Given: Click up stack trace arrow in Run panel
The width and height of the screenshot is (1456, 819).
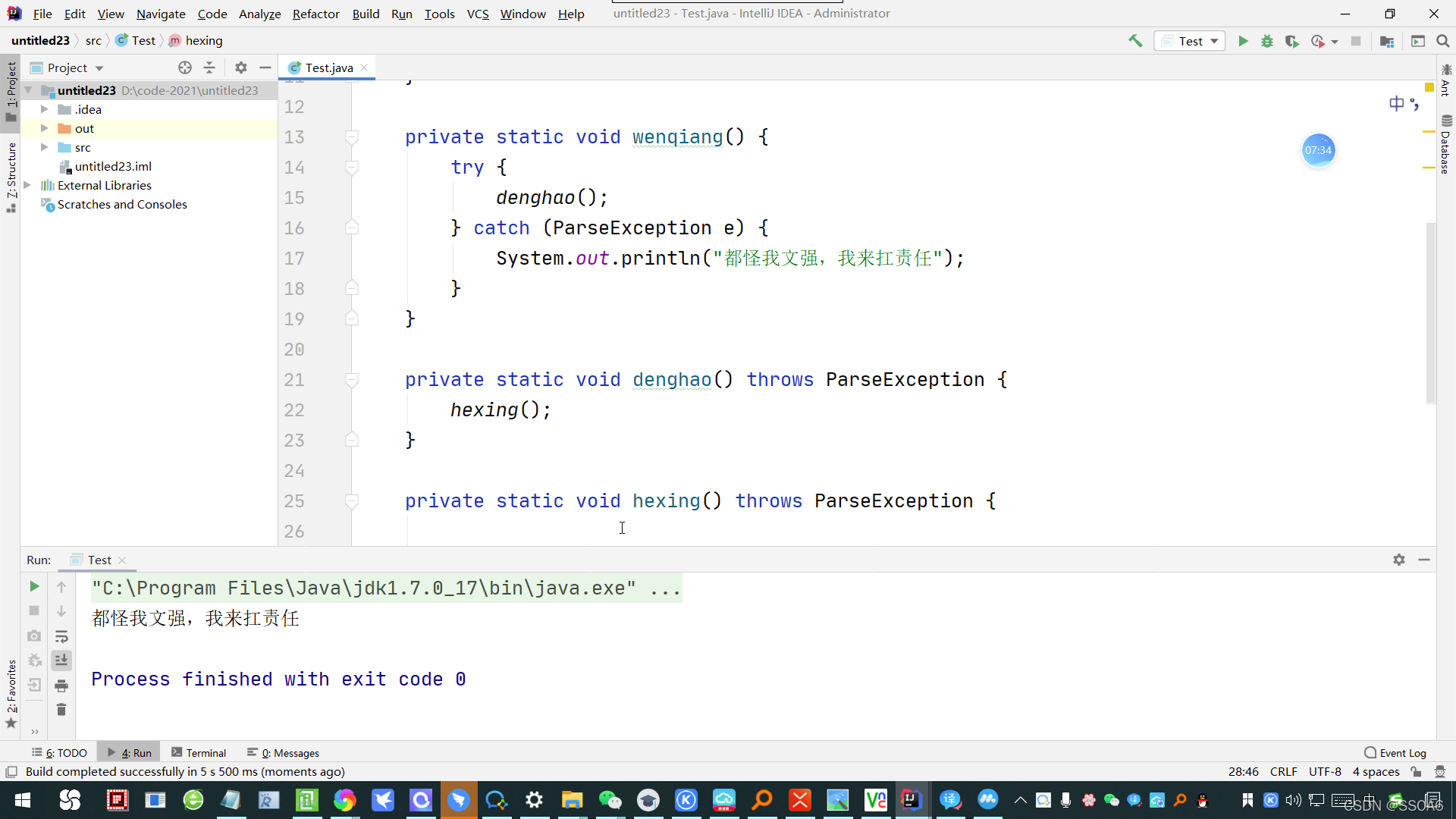Looking at the screenshot, I should [61, 586].
